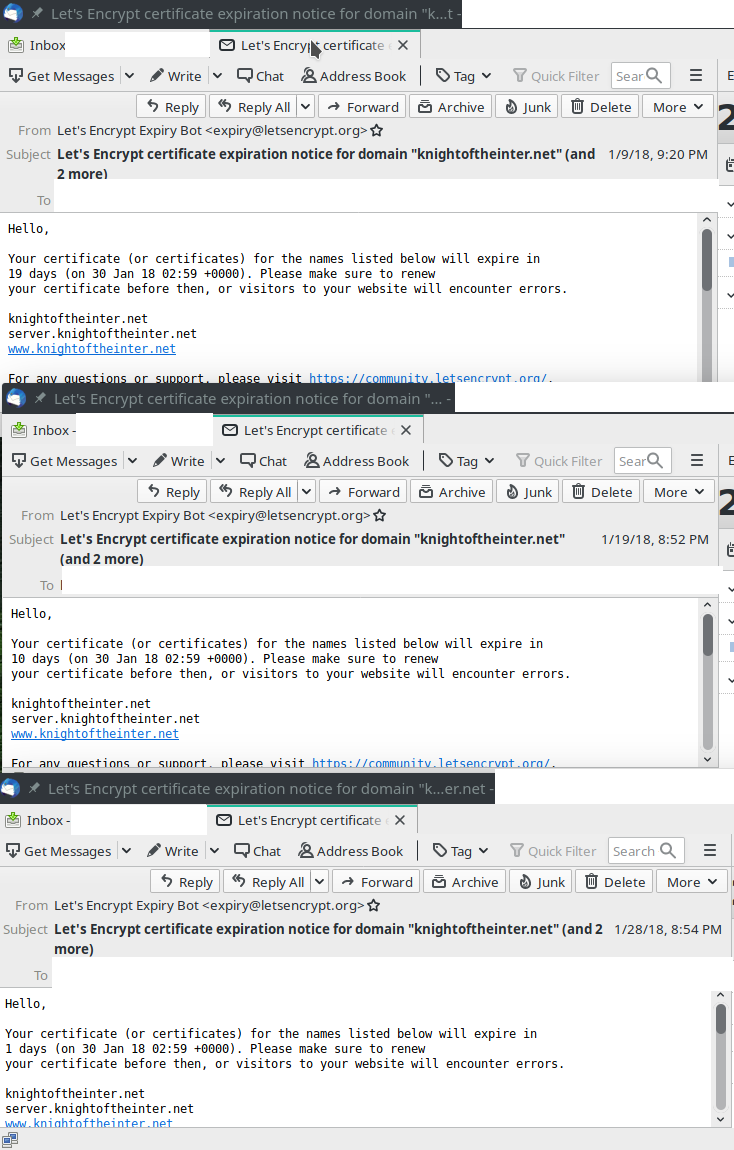Click Search field in the 1/28/18 email window
This screenshot has height=1150, width=734.
646,851
